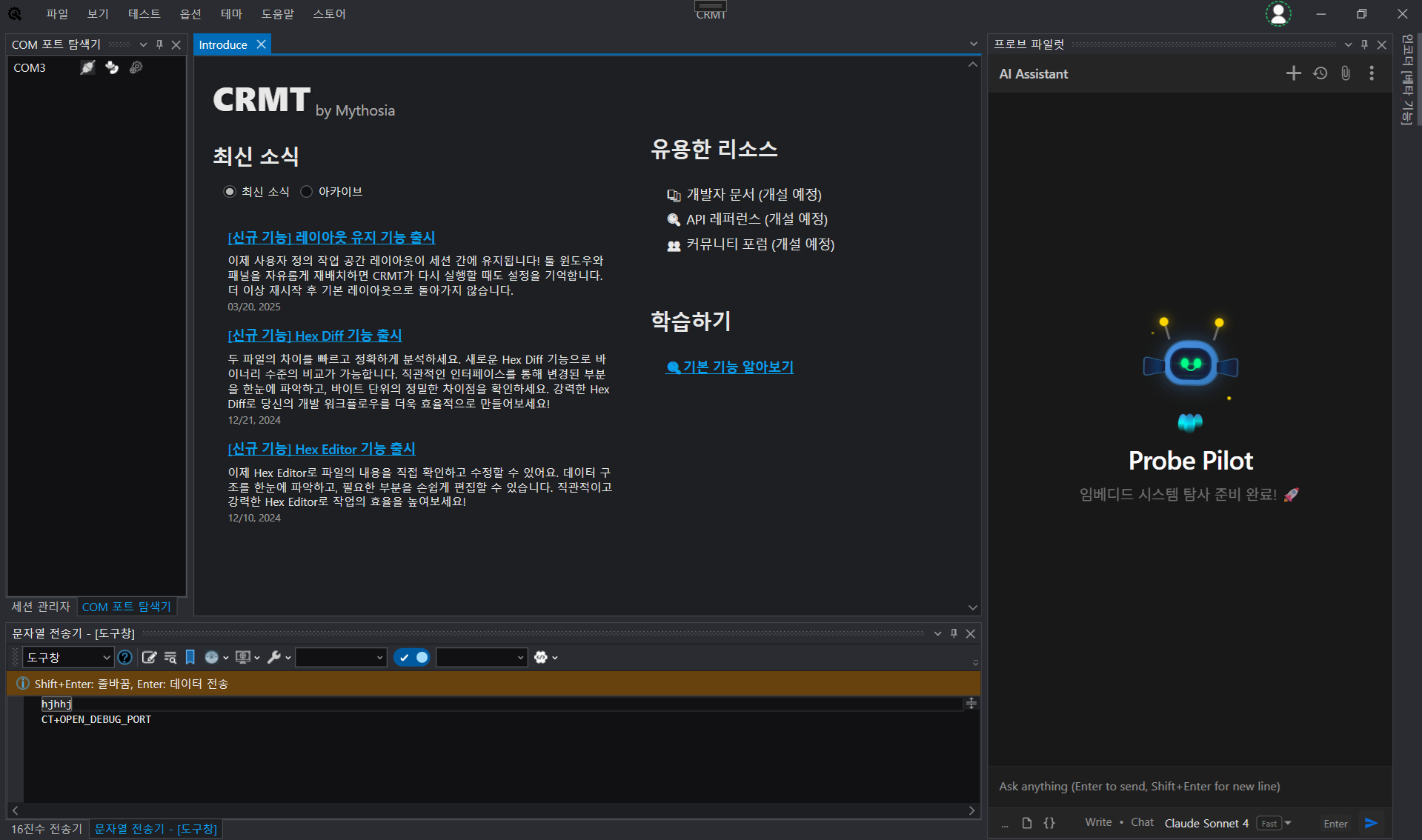This screenshot has height=840, width=1422.
Task: Open the Fast model speed dropdown
Action: (x=1272, y=823)
